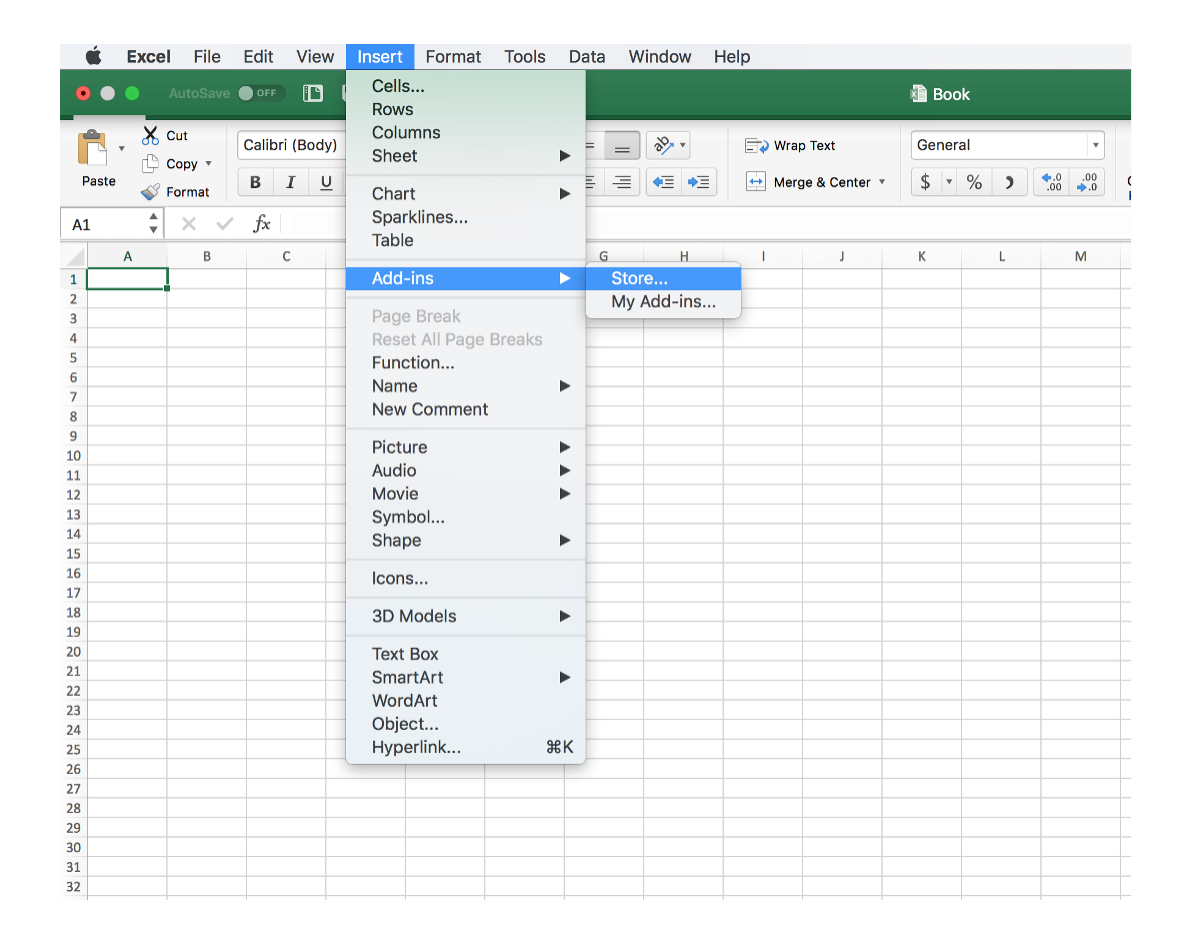Choose Icons... menu item

tap(466, 579)
